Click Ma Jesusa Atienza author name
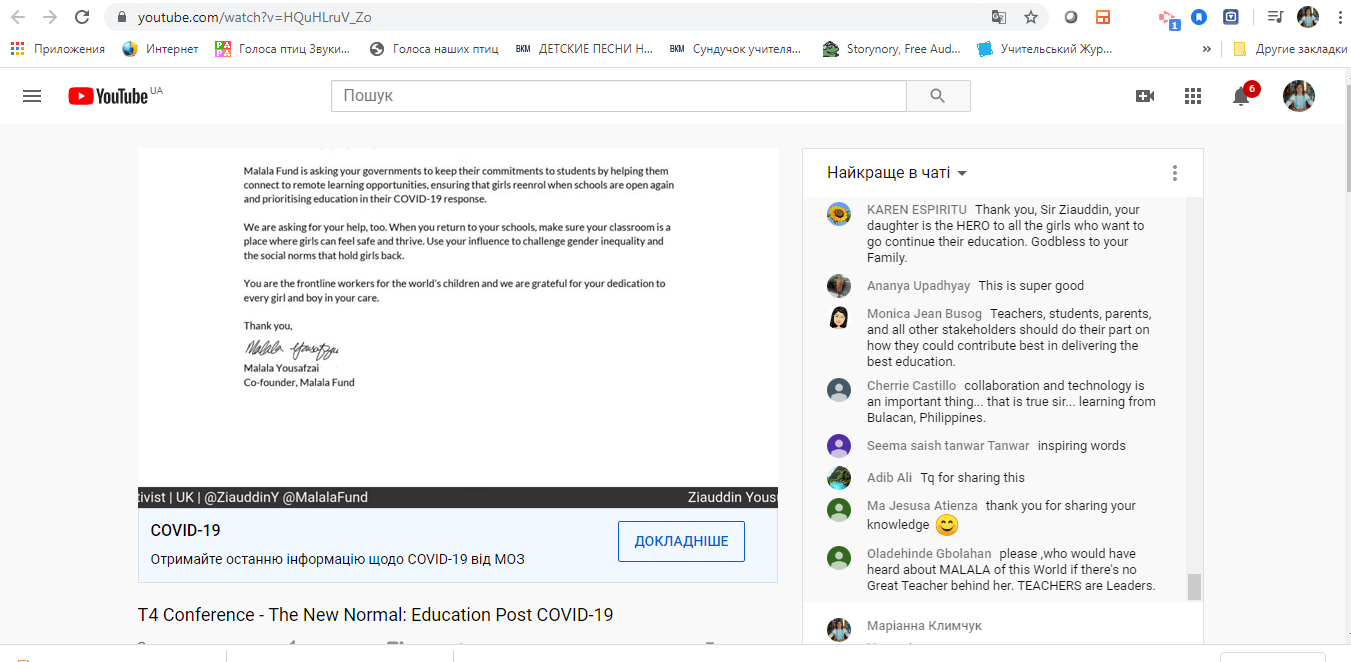Screen dimensions: 1351x662 coord(922,506)
